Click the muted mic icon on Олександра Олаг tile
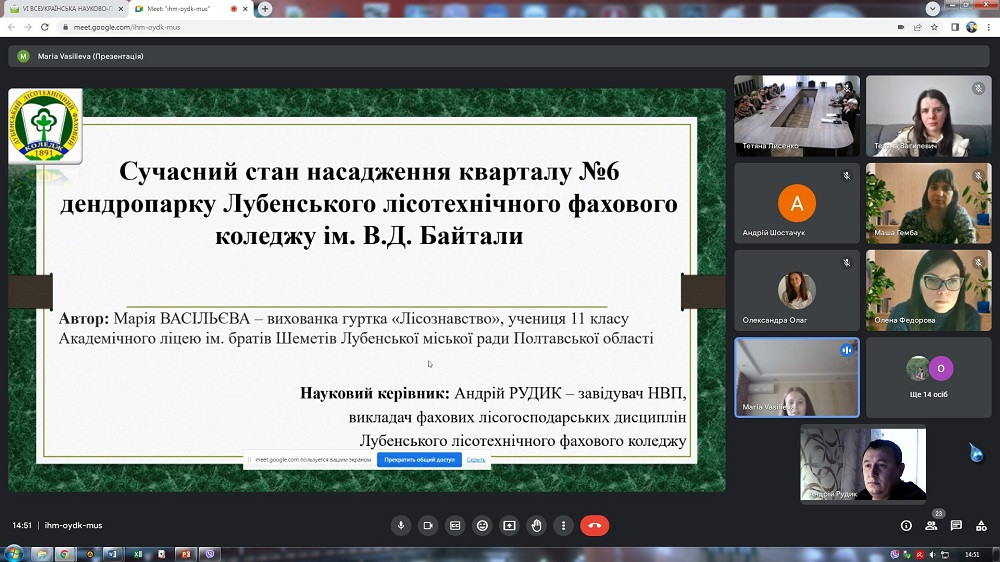The image size is (1000, 562). (846, 263)
